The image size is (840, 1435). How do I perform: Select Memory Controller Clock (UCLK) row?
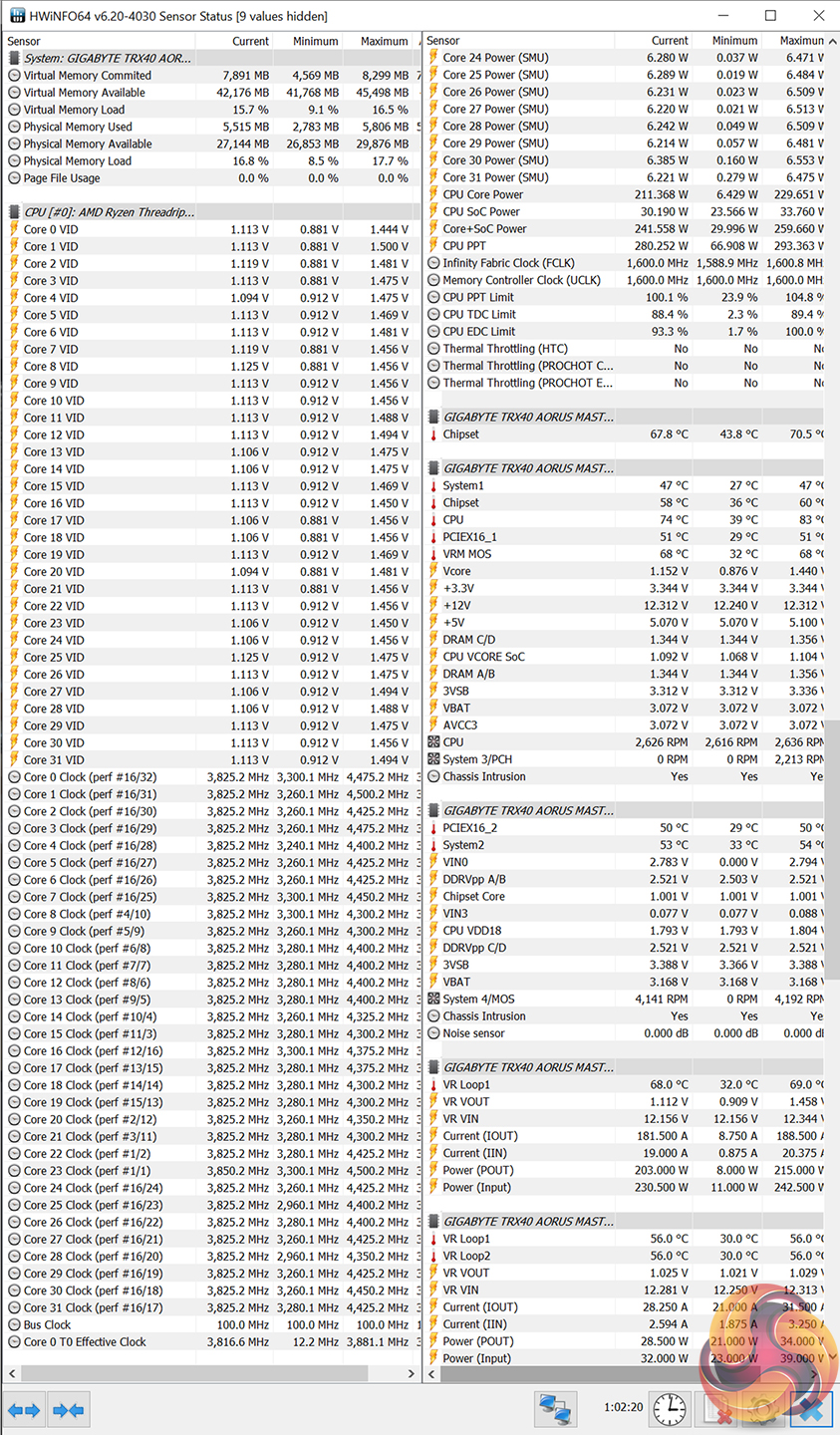click(x=626, y=280)
